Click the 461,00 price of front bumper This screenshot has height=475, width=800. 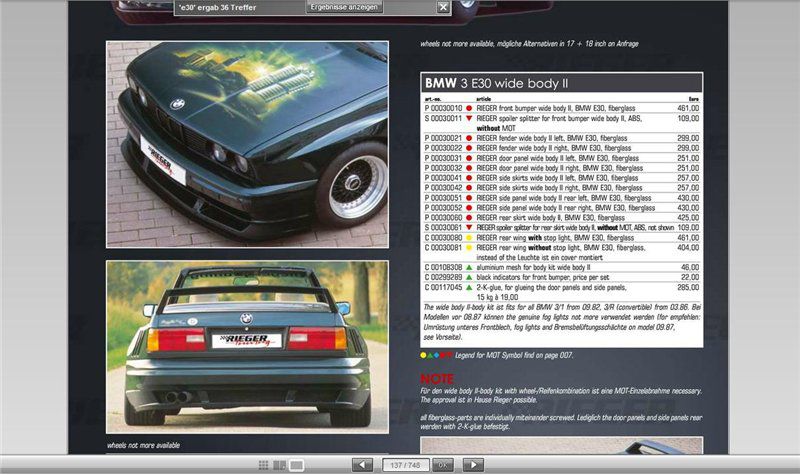pyautogui.click(x=688, y=108)
